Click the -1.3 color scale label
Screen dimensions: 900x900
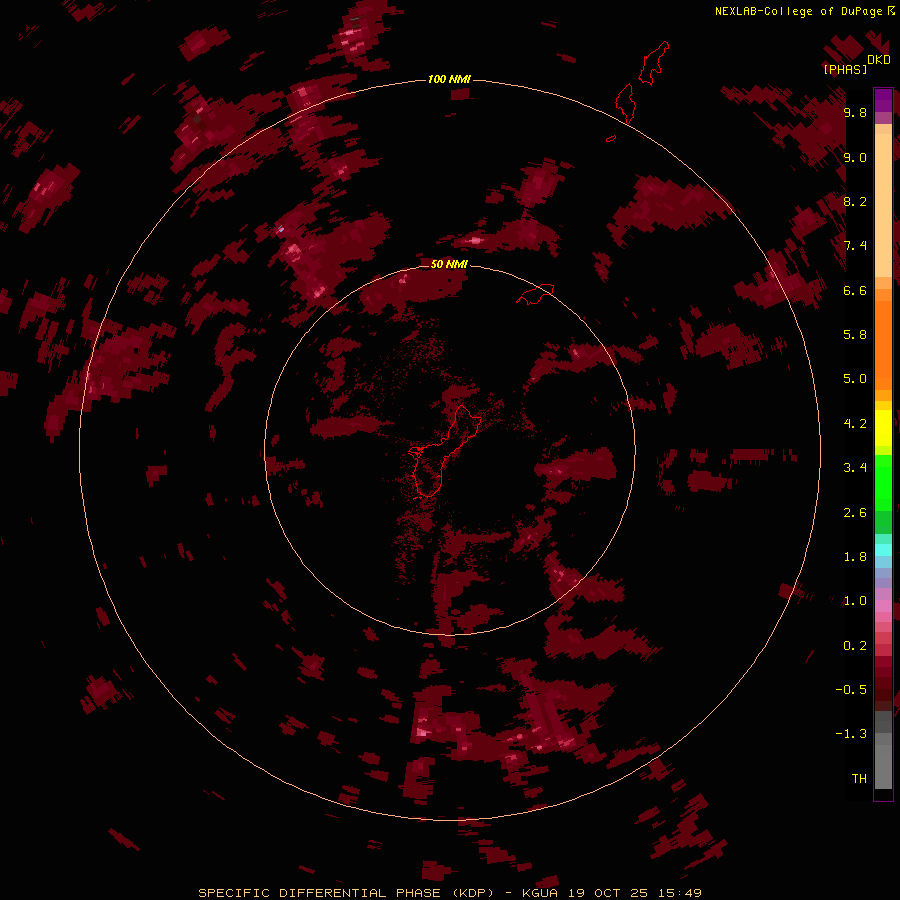pos(851,734)
